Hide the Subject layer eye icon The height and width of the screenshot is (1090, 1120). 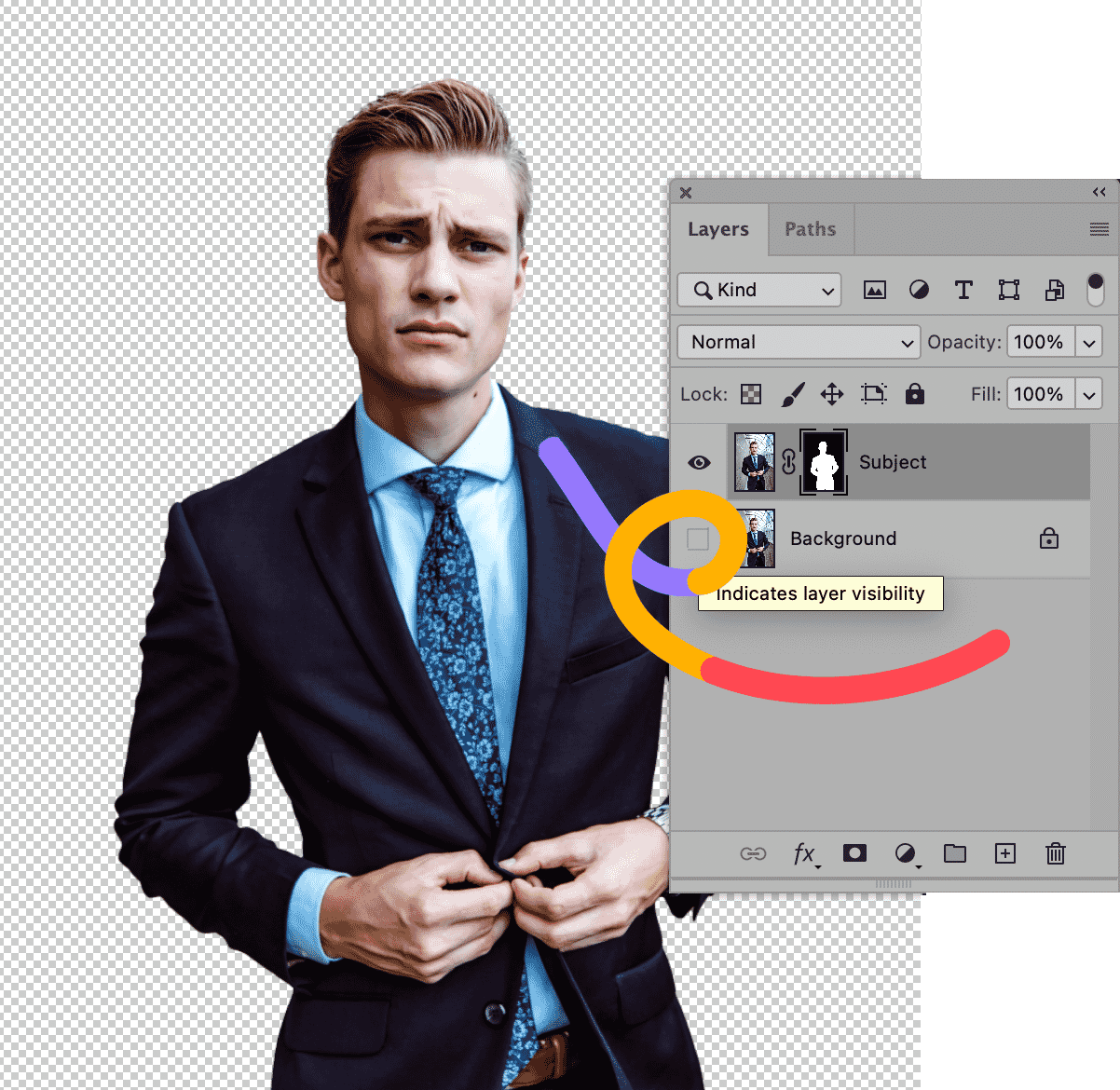(699, 462)
